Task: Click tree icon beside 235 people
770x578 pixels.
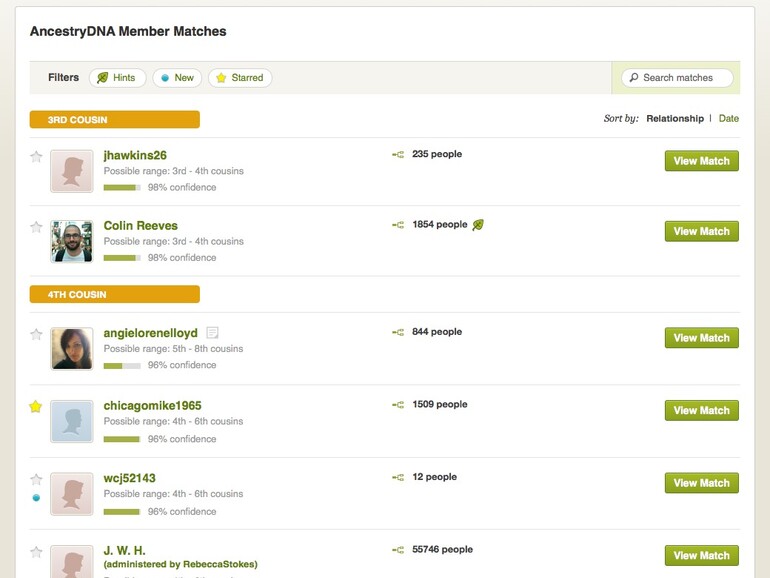Action: click(x=398, y=155)
